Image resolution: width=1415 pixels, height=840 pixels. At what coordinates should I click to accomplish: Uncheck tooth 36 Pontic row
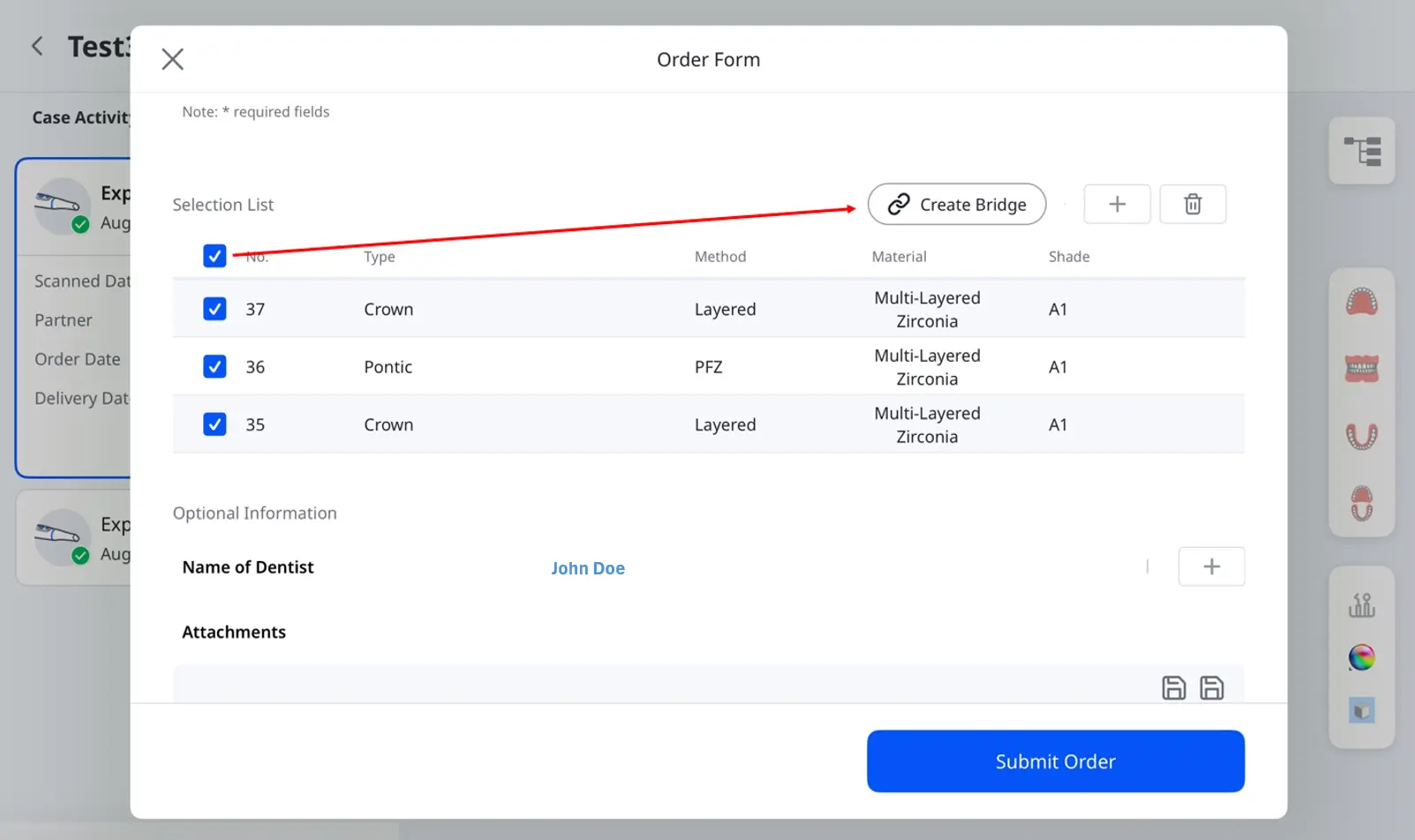215,366
